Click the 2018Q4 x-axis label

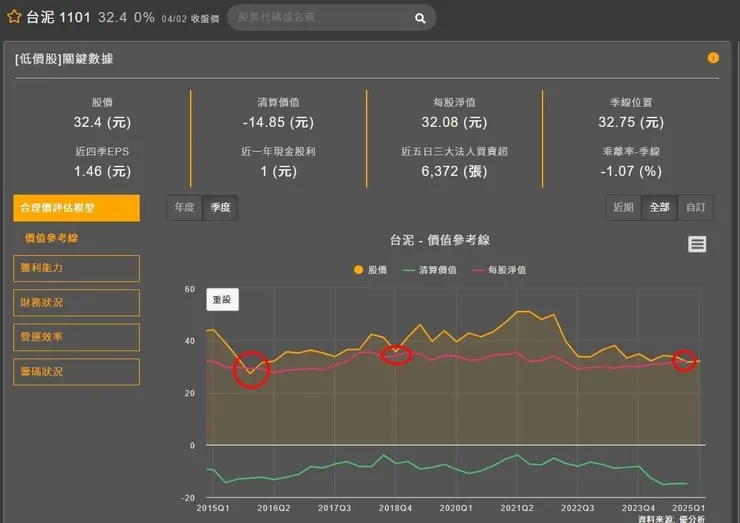[395, 508]
